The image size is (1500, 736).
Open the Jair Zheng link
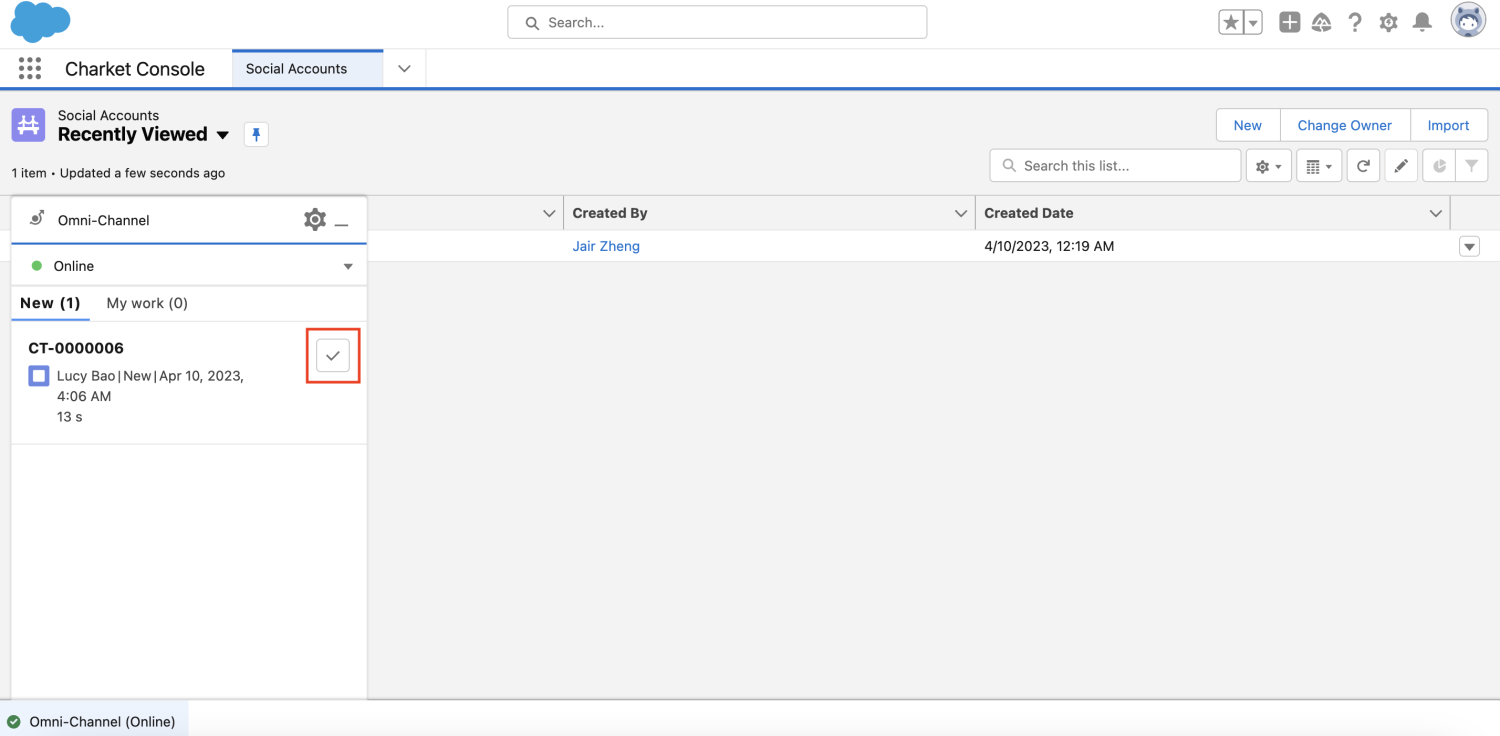(x=606, y=246)
